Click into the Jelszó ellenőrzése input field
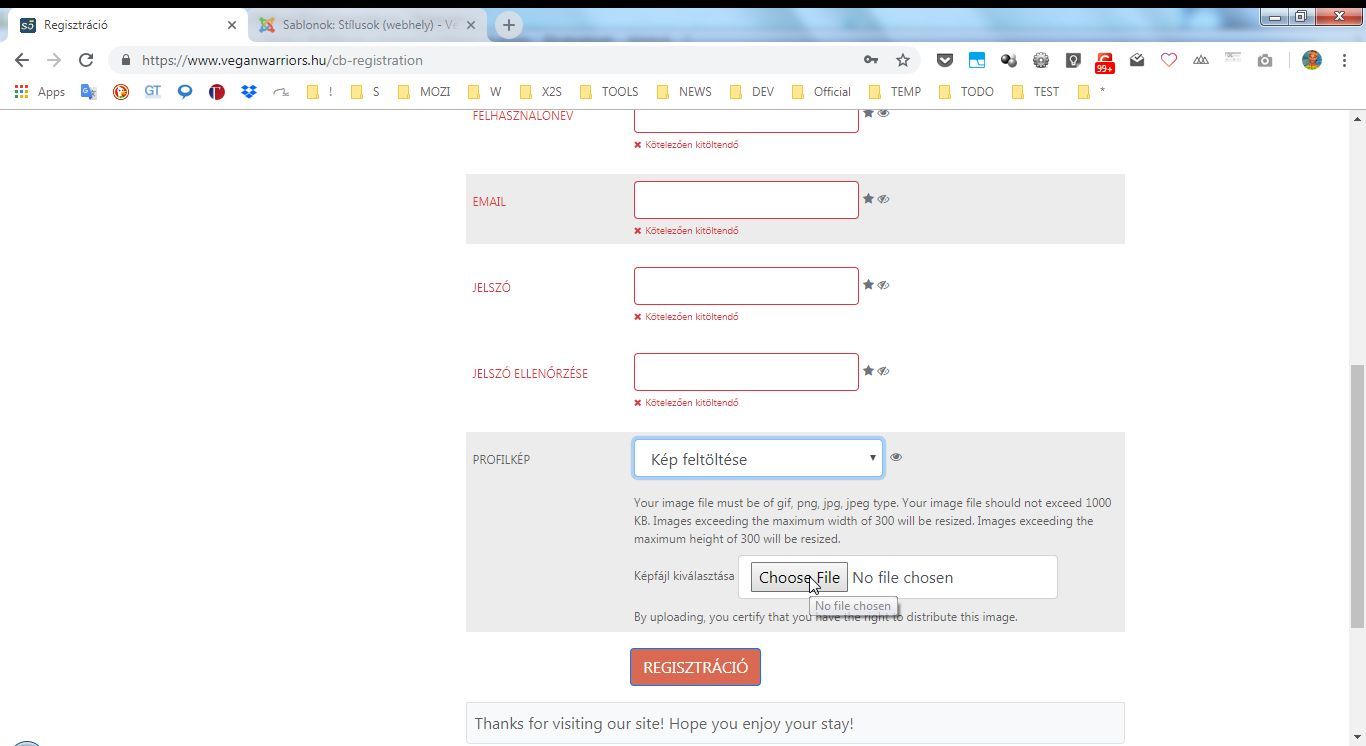The height and width of the screenshot is (746, 1366). [x=746, y=372]
